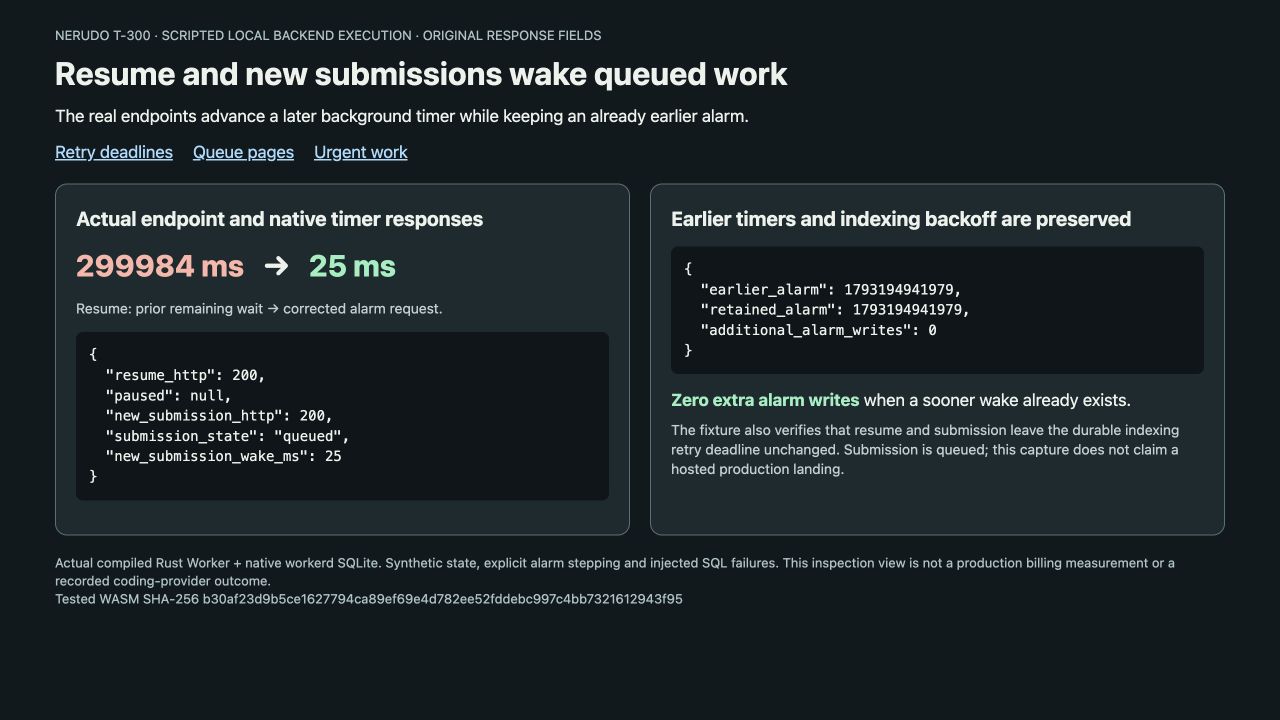The width and height of the screenshot is (1280, 720).
Task: Go to the Queue pages link
Action: pyautogui.click(x=243, y=152)
